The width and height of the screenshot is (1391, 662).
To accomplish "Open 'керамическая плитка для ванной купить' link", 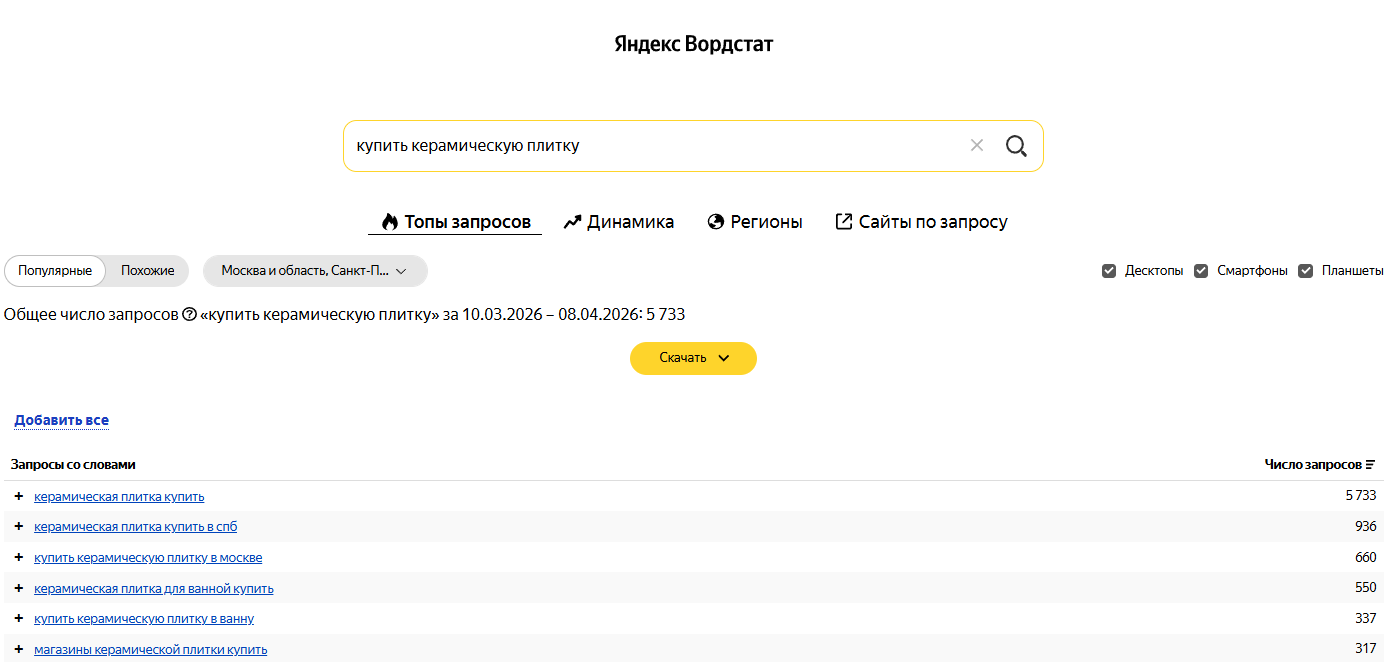I will (x=154, y=589).
